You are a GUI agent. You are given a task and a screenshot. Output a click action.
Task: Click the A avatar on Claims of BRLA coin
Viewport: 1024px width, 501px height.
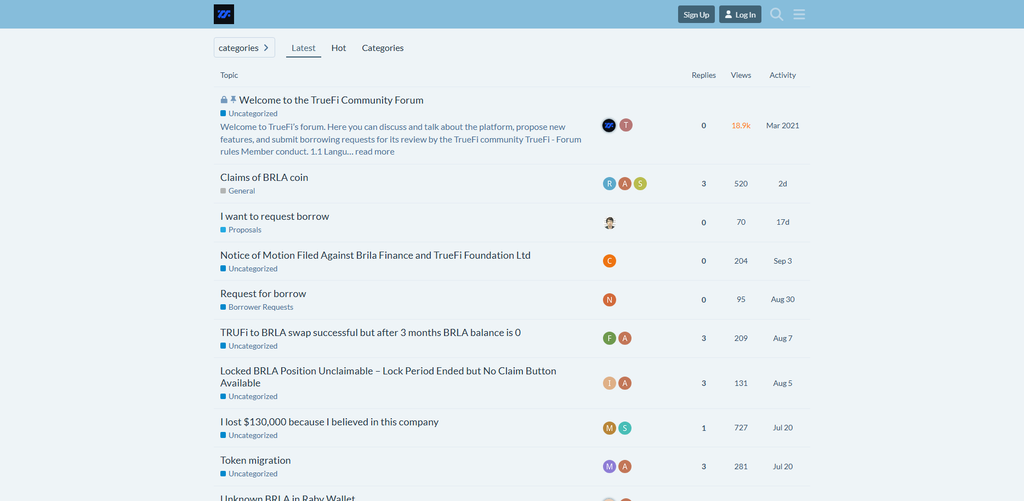[x=625, y=184]
